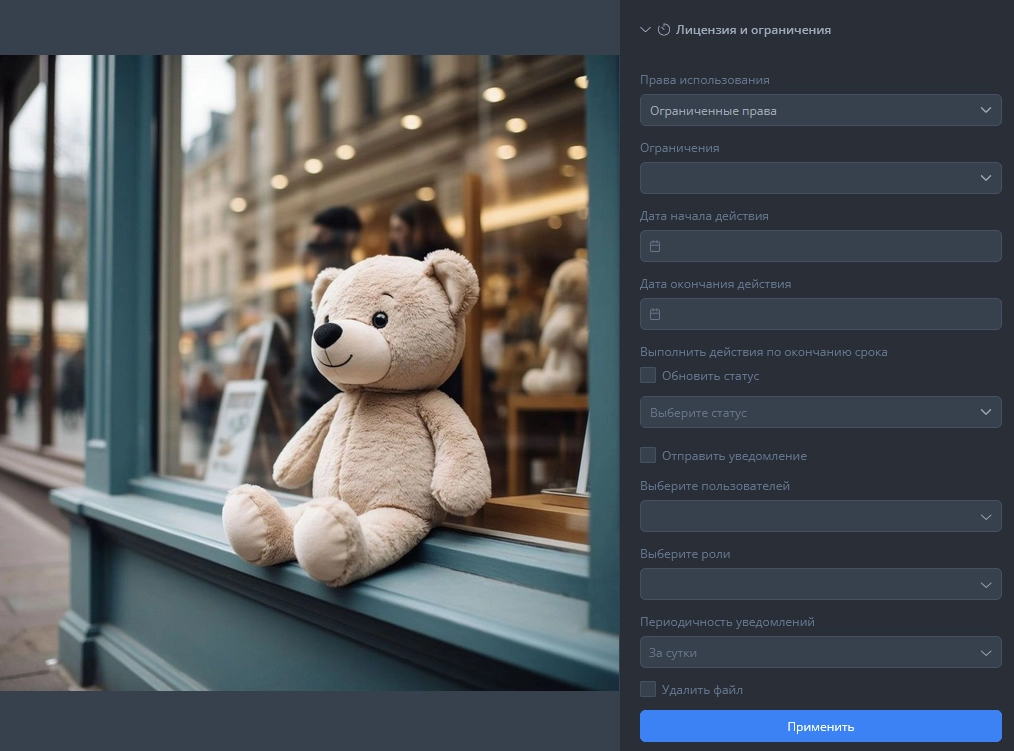Tick the Отправить уведомление checkbox
The image size is (1014, 751).
[648, 456]
